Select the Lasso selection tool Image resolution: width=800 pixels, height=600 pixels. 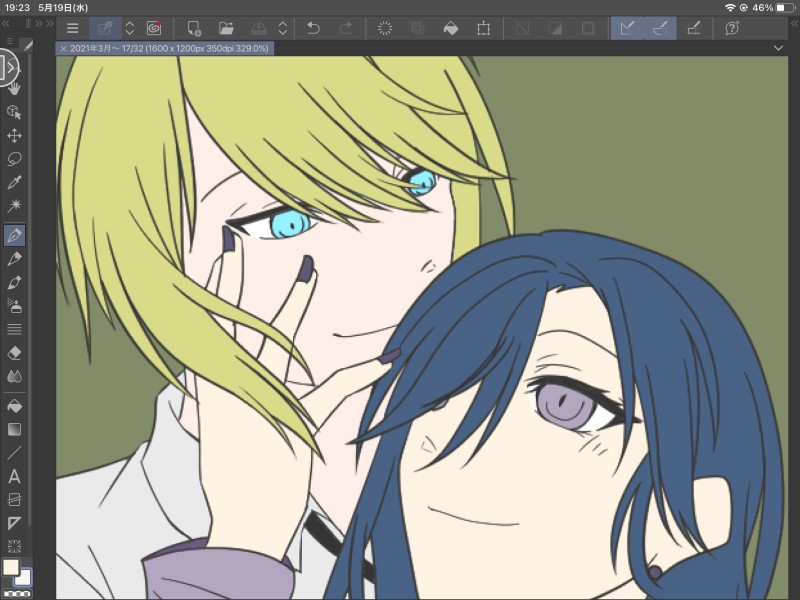tap(14, 159)
